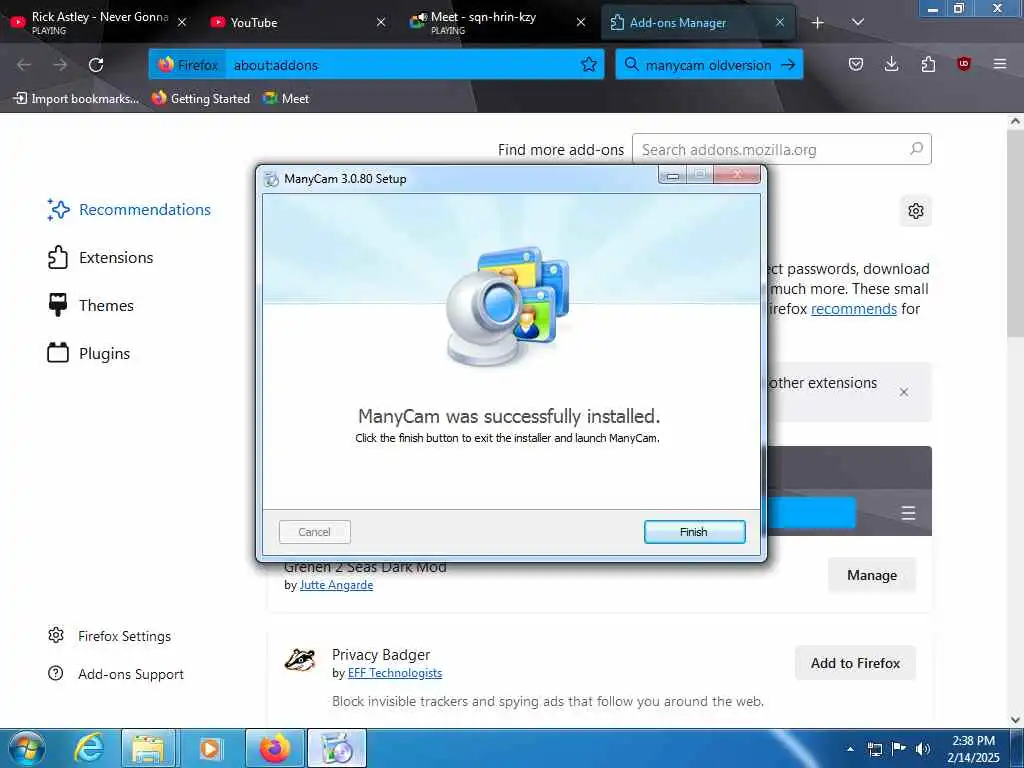Viewport: 1024px width, 768px height.
Task: Open Jutte Angarde author link
Action: (x=336, y=585)
